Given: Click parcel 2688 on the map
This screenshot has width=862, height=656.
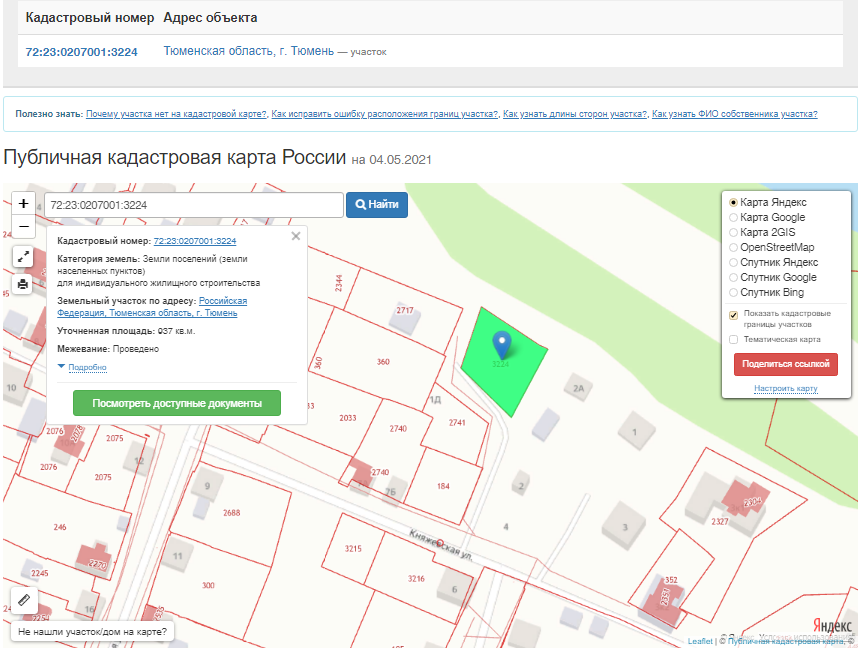Looking at the screenshot, I should [x=231, y=512].
